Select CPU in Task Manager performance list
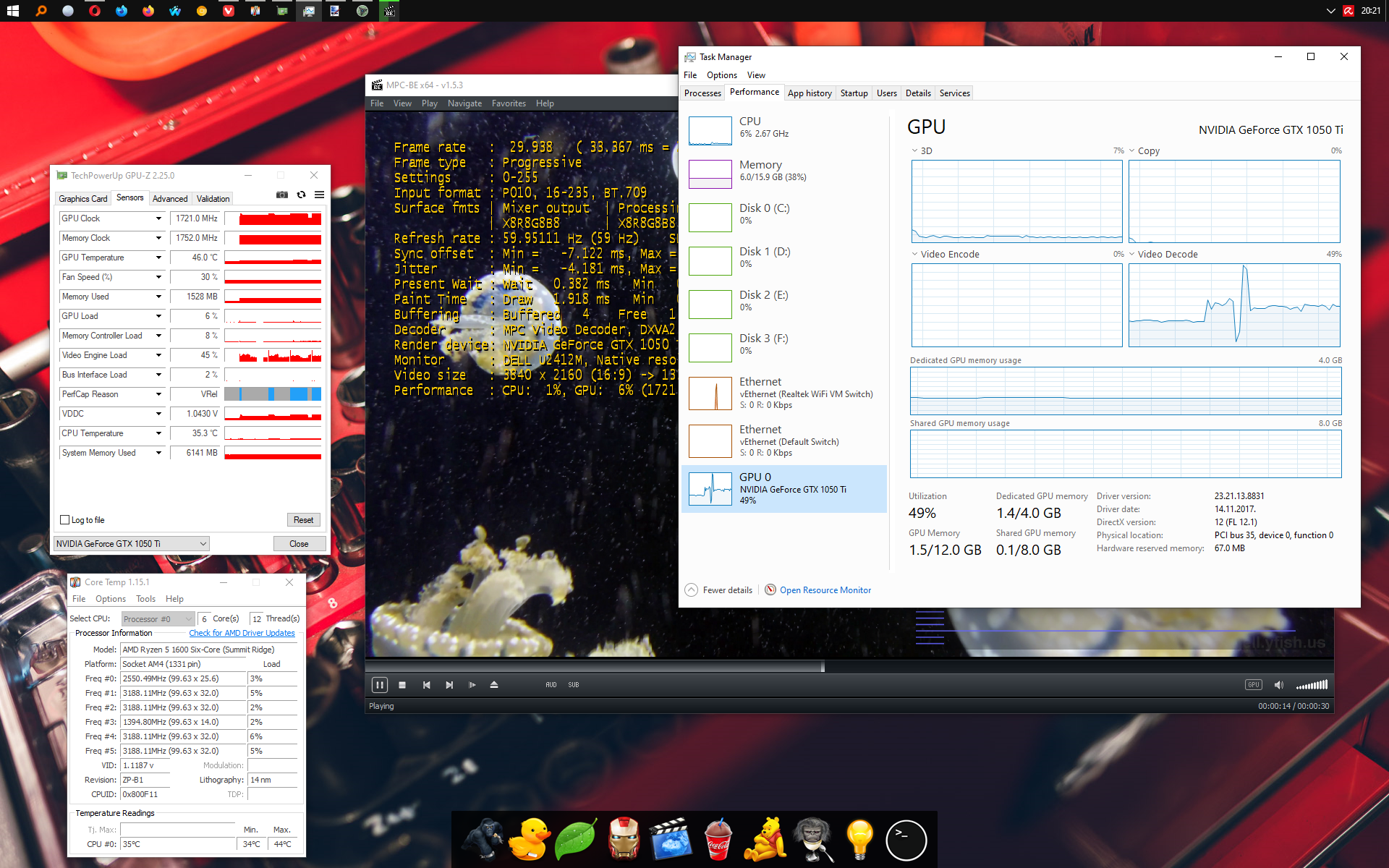This screenshot has width=1389, height=868. tap(784, 131)
